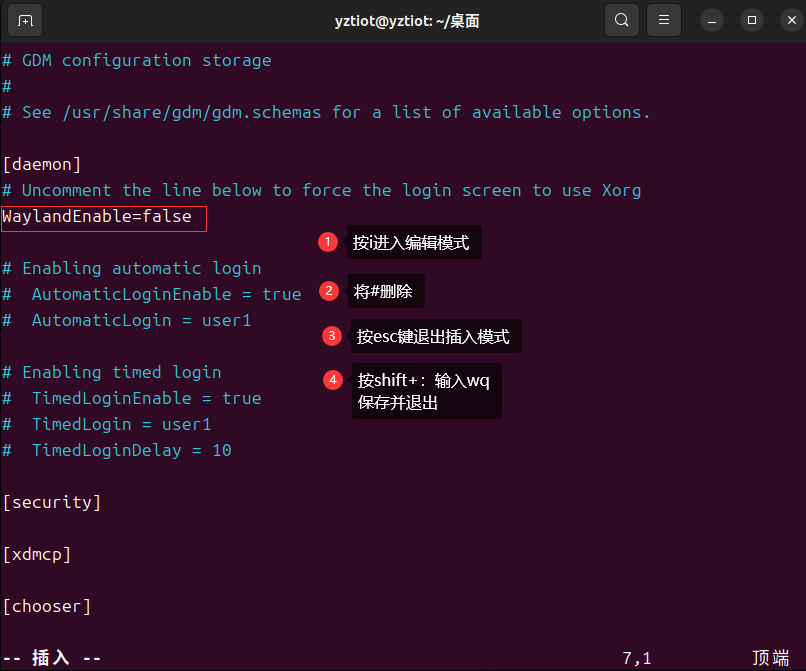
Task: Click the [daemon] section header
Action: (x=42, y=165)
